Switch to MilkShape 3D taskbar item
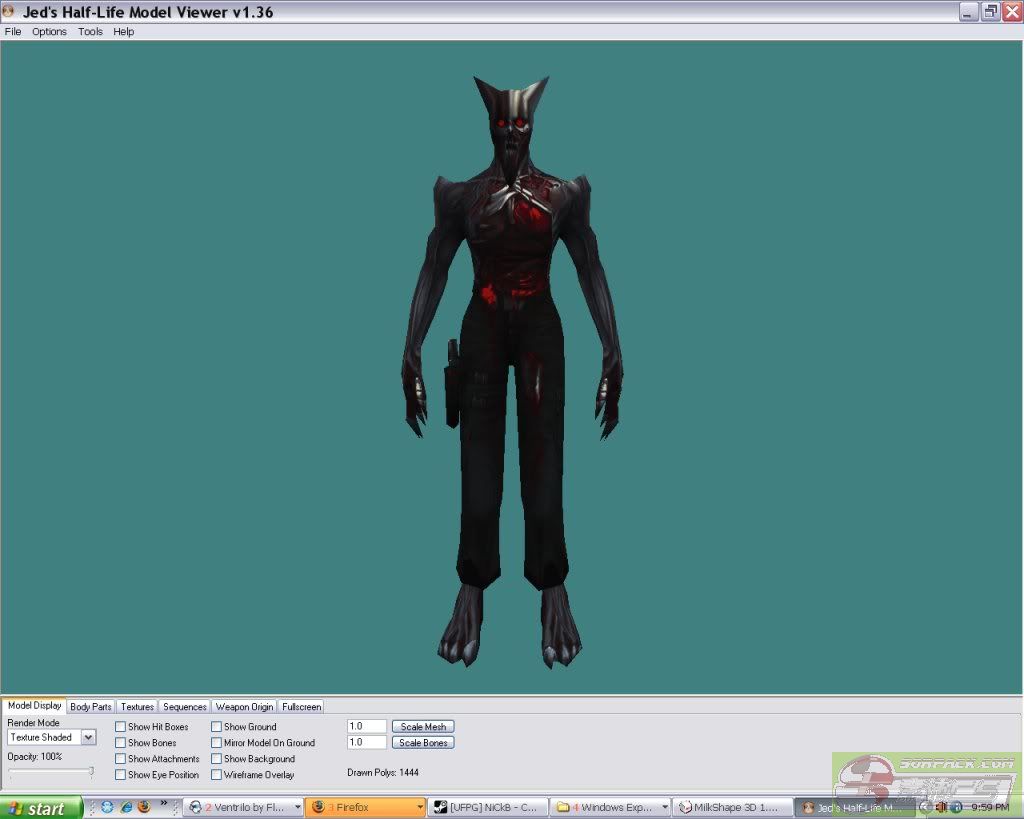Viewport: 1024px width, 819px height. pos(731,807)
